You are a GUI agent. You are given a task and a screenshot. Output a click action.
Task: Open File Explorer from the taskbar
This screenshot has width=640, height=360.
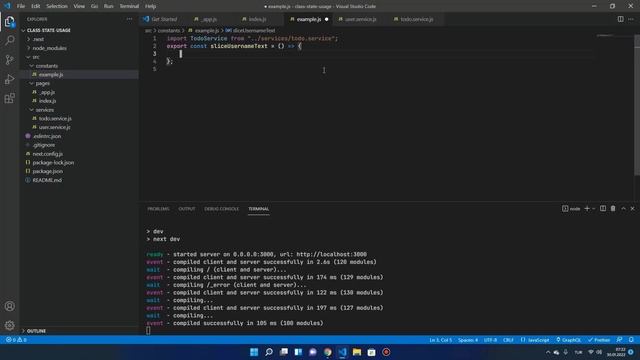(357, 352)
